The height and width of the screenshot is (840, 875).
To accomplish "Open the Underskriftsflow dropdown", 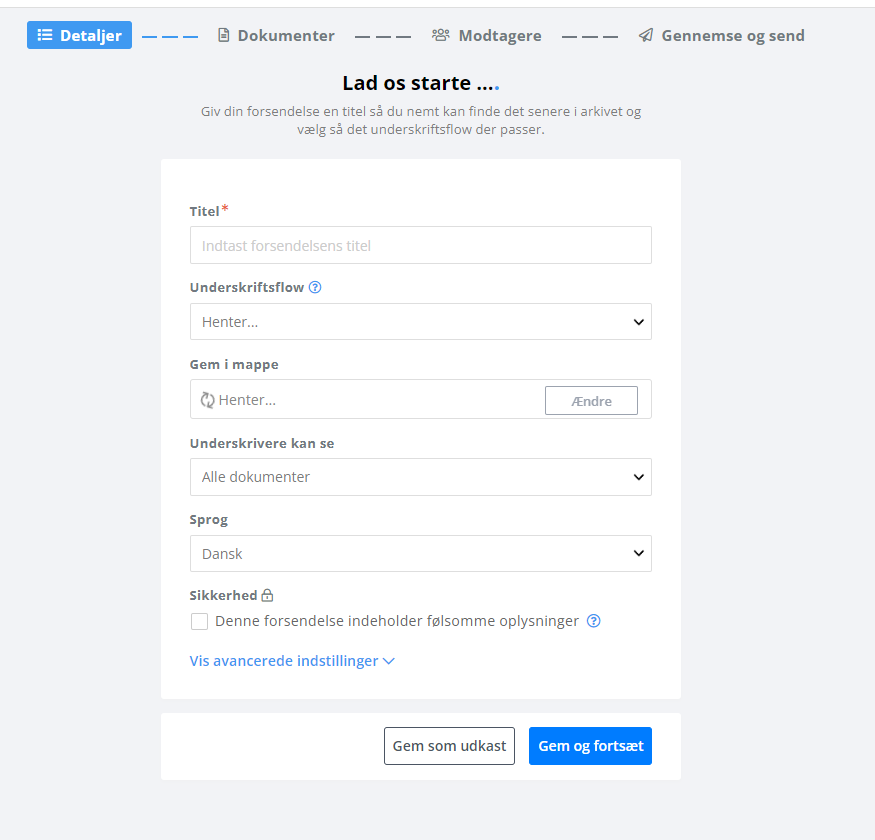I will [x=421, y=321].
